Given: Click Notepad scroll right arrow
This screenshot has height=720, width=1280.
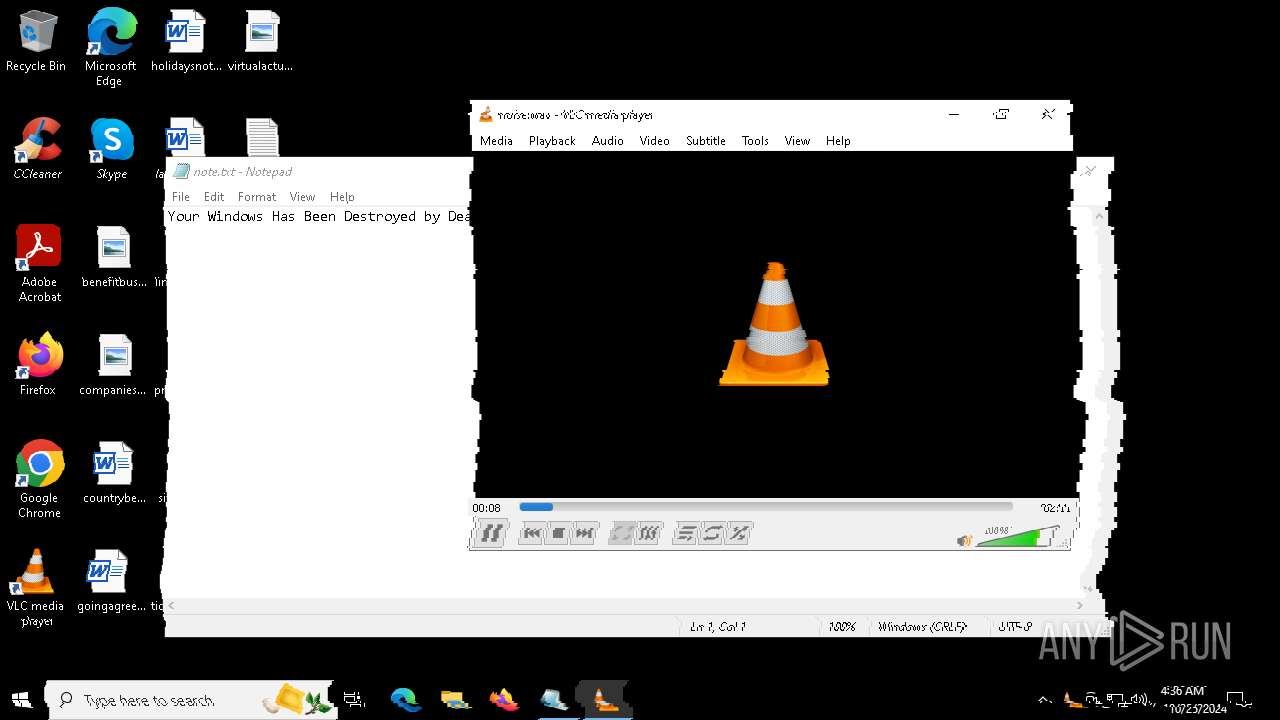Looking at the screenshot, I should (1079, 605).
